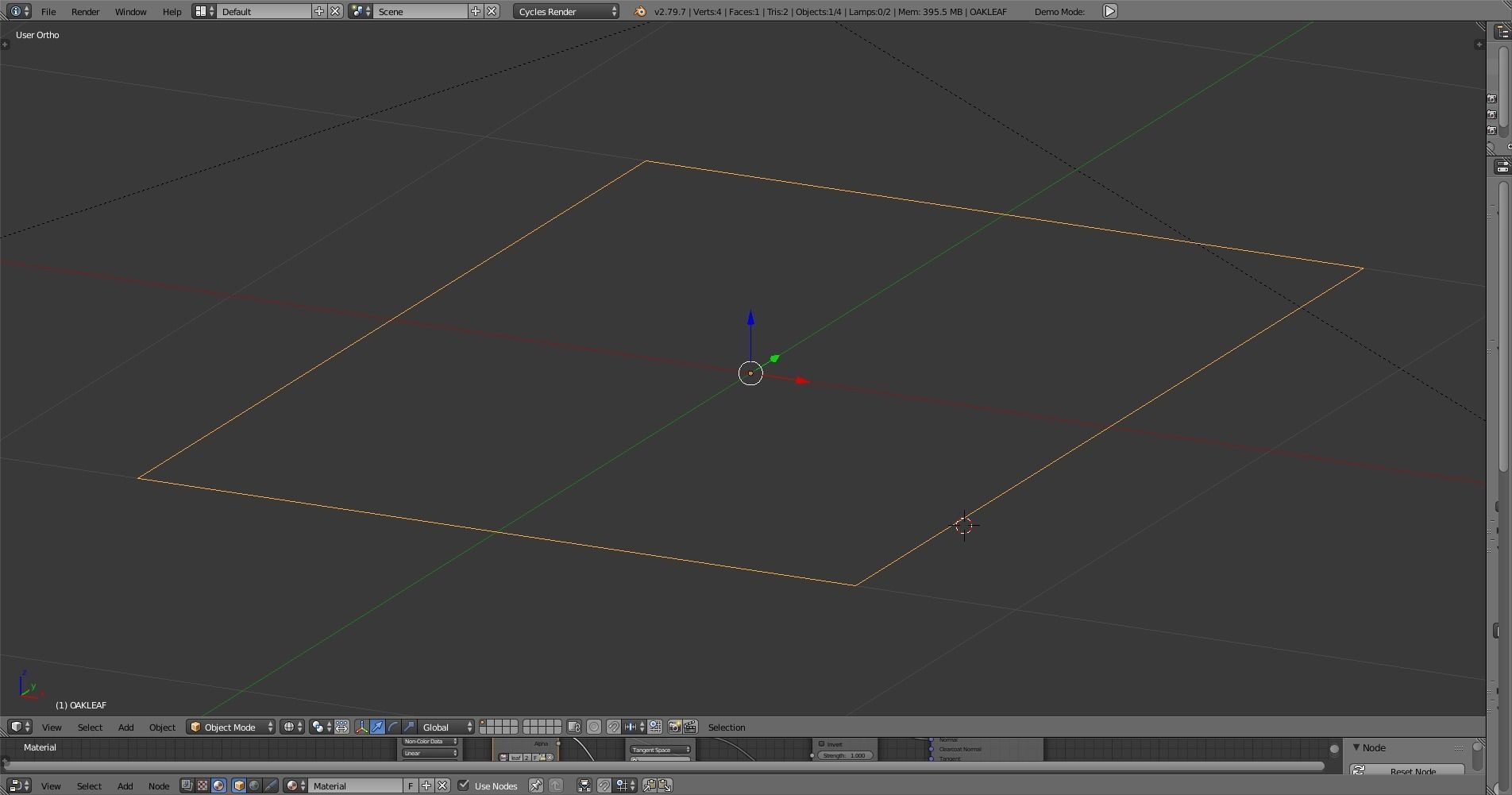The height and width of the screenshot is (795, 1512).
Task: Click the Scene name field
Action: 420,11
